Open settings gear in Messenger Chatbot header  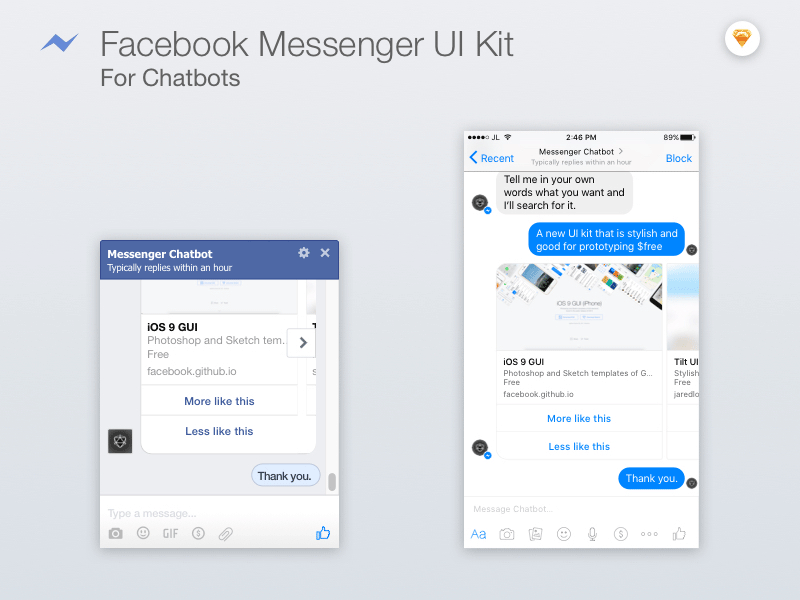[x=304, y=253]
